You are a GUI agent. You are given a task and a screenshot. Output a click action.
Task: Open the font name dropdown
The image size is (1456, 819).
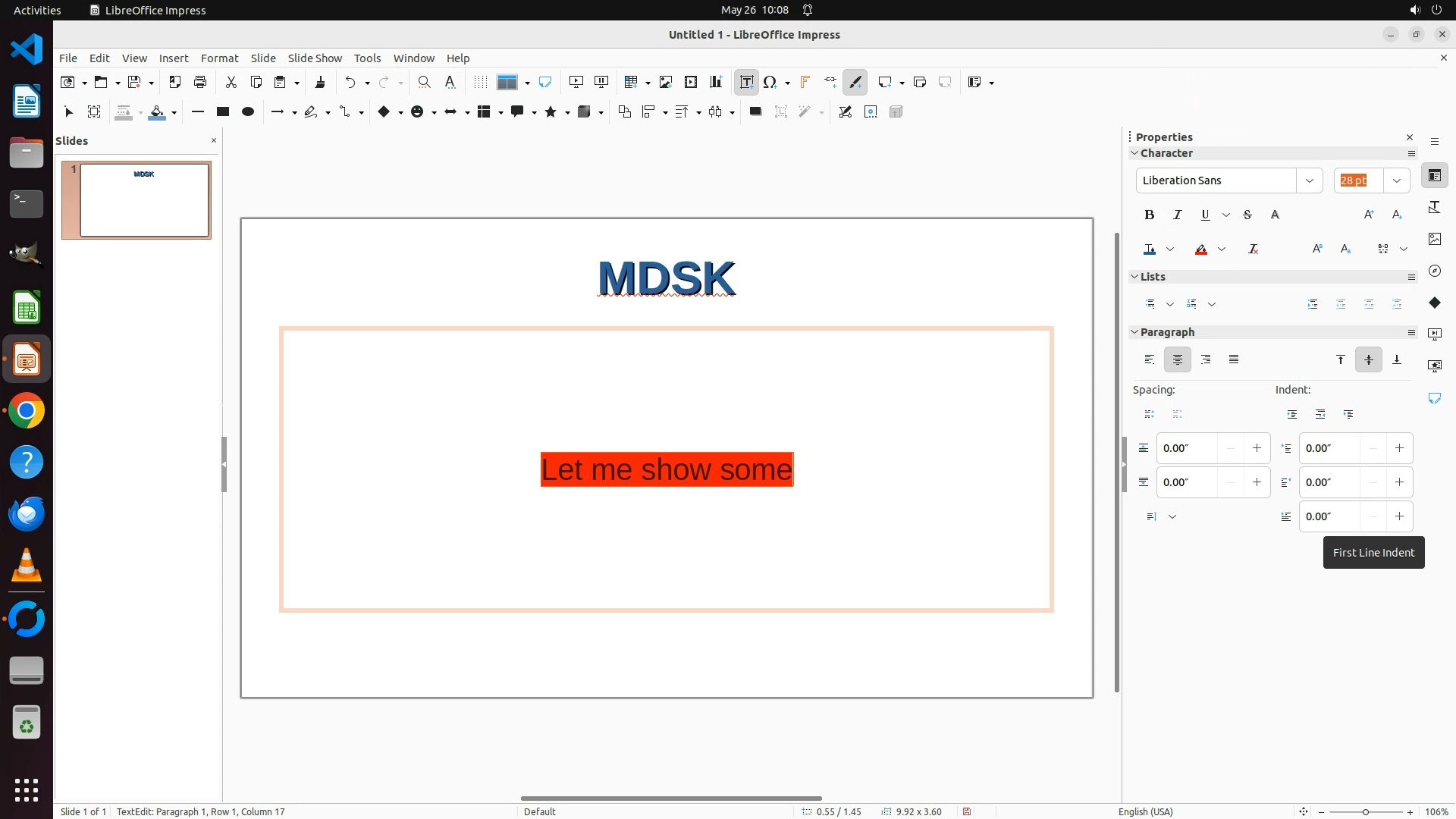point(1309,180)
